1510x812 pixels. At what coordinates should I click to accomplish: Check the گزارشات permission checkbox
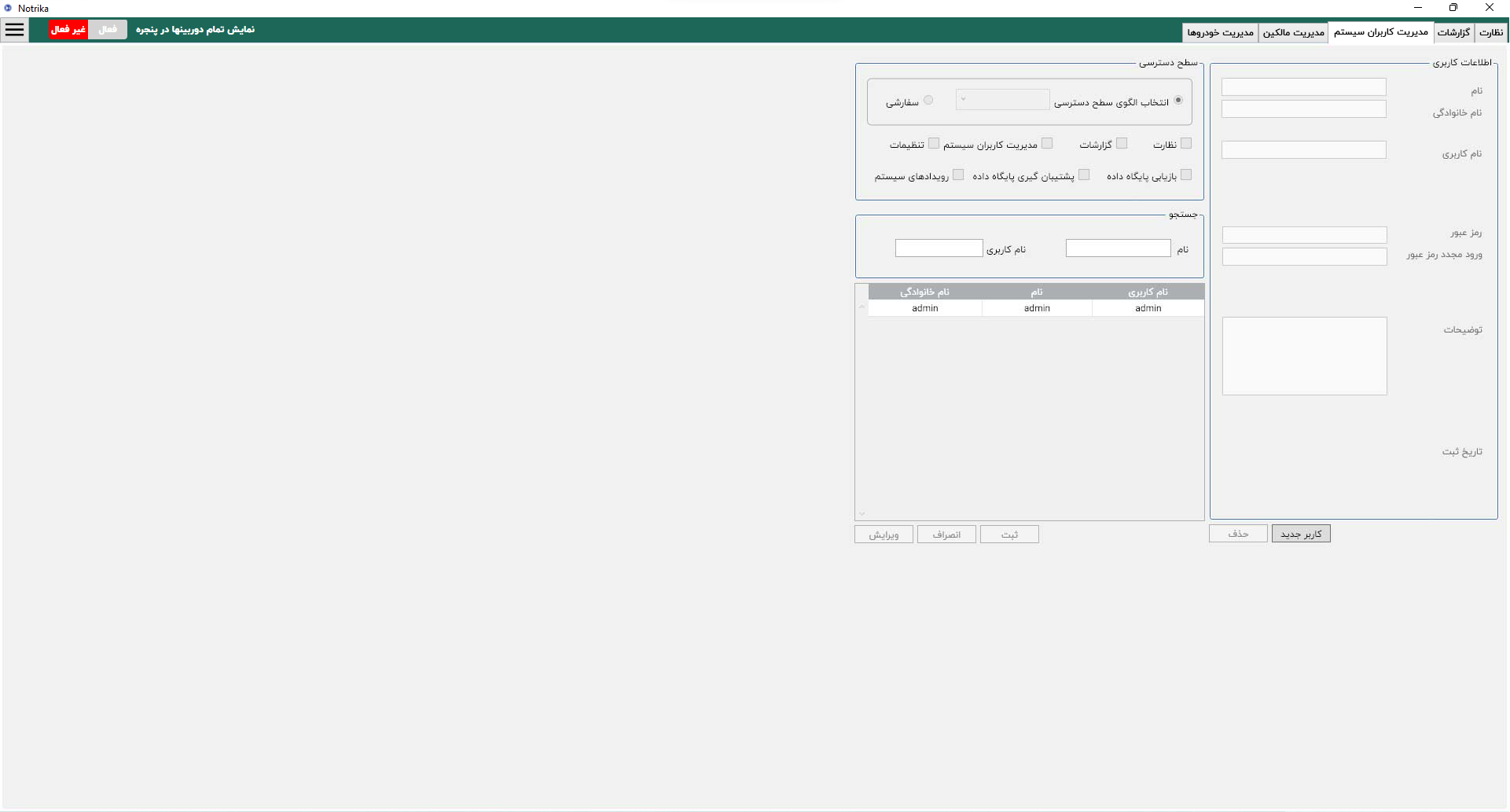1122,144
